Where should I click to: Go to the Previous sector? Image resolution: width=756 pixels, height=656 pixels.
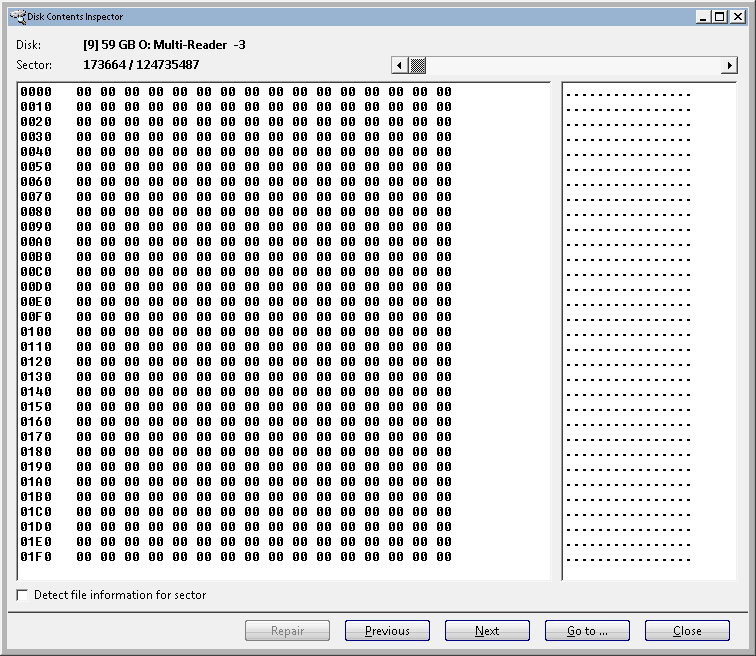(x=387, y=631)
